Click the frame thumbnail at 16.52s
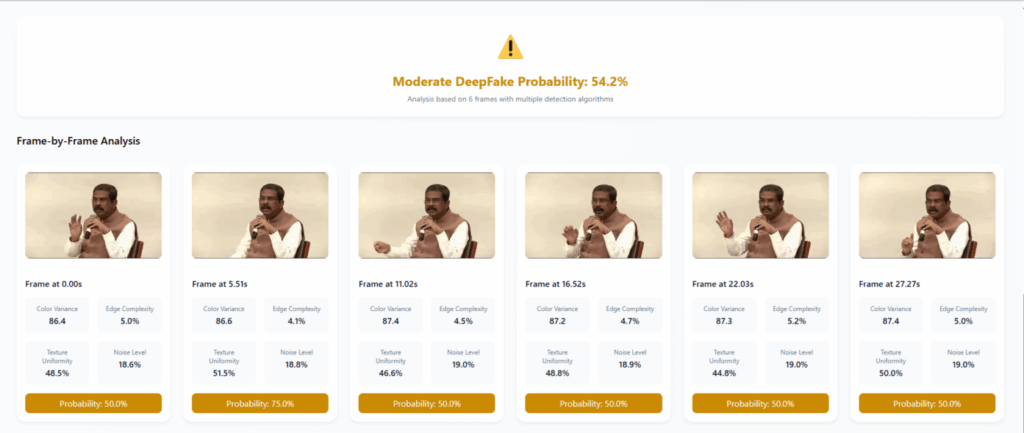The image size is (1024, 433). pos(593,215)
